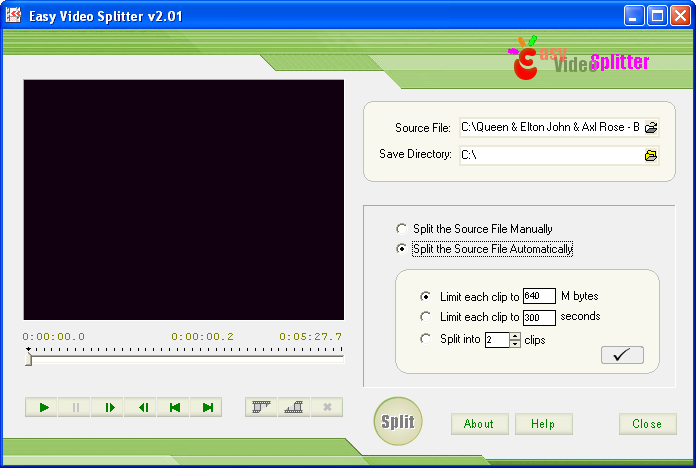Select Split the Source File Automatically
696x468 pixels.
coord(402,249)
